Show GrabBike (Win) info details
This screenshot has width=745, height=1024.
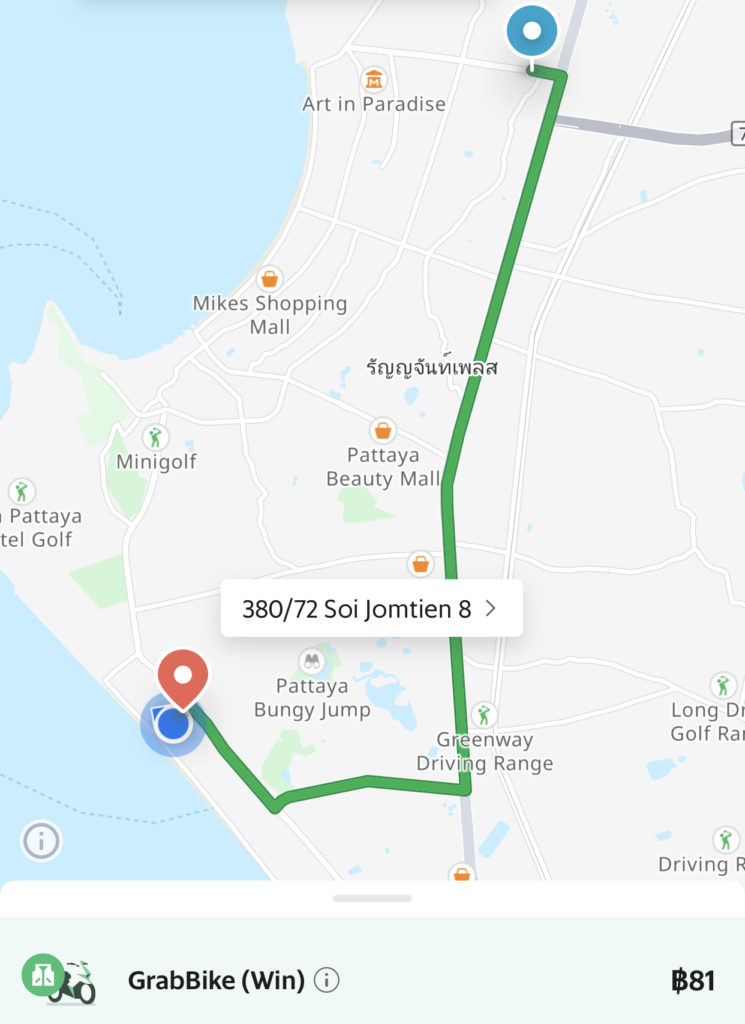(326, 980)
